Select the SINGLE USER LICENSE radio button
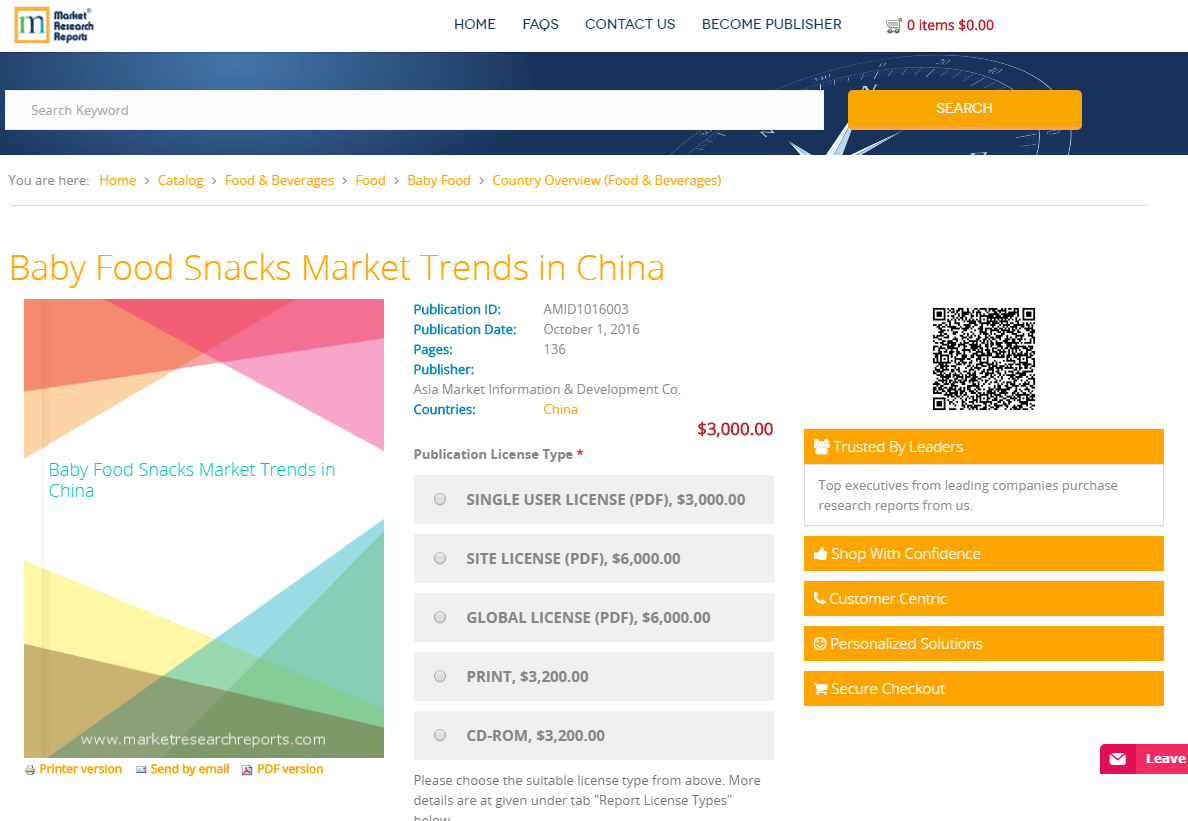Viewport: 1188px width, 821px height. tap(440, 500)
